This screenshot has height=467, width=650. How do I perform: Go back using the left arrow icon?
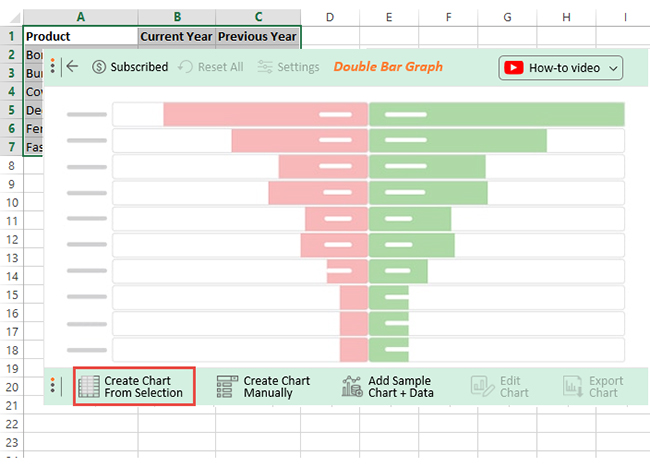72,66
